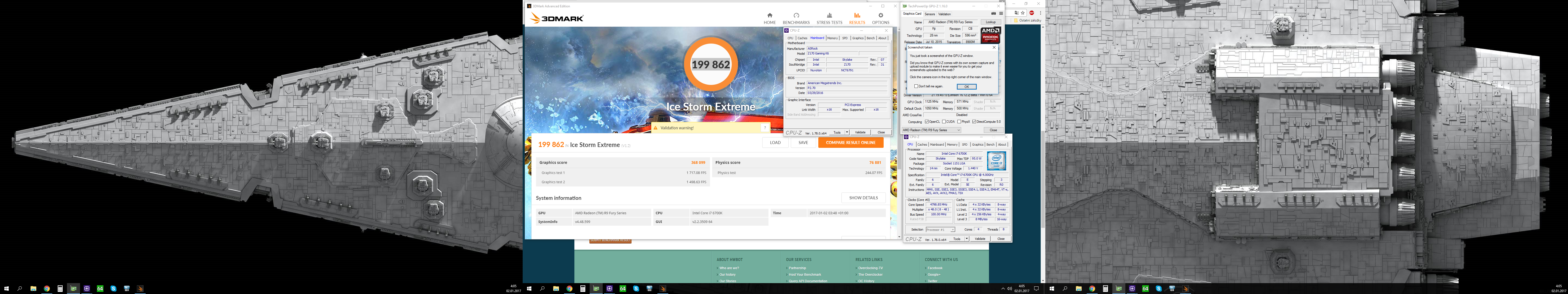This screenshot has height=294, width=1568.
Task: Toggle the DirectCompute 5.0 checkbox in GPU-Z
Action: (975, 122)
